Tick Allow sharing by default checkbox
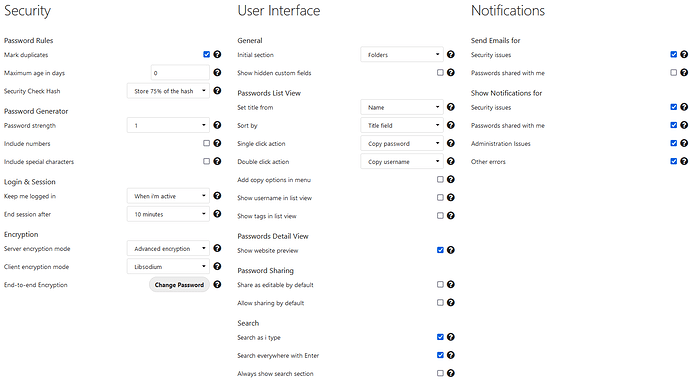 (x=440, y=303)
